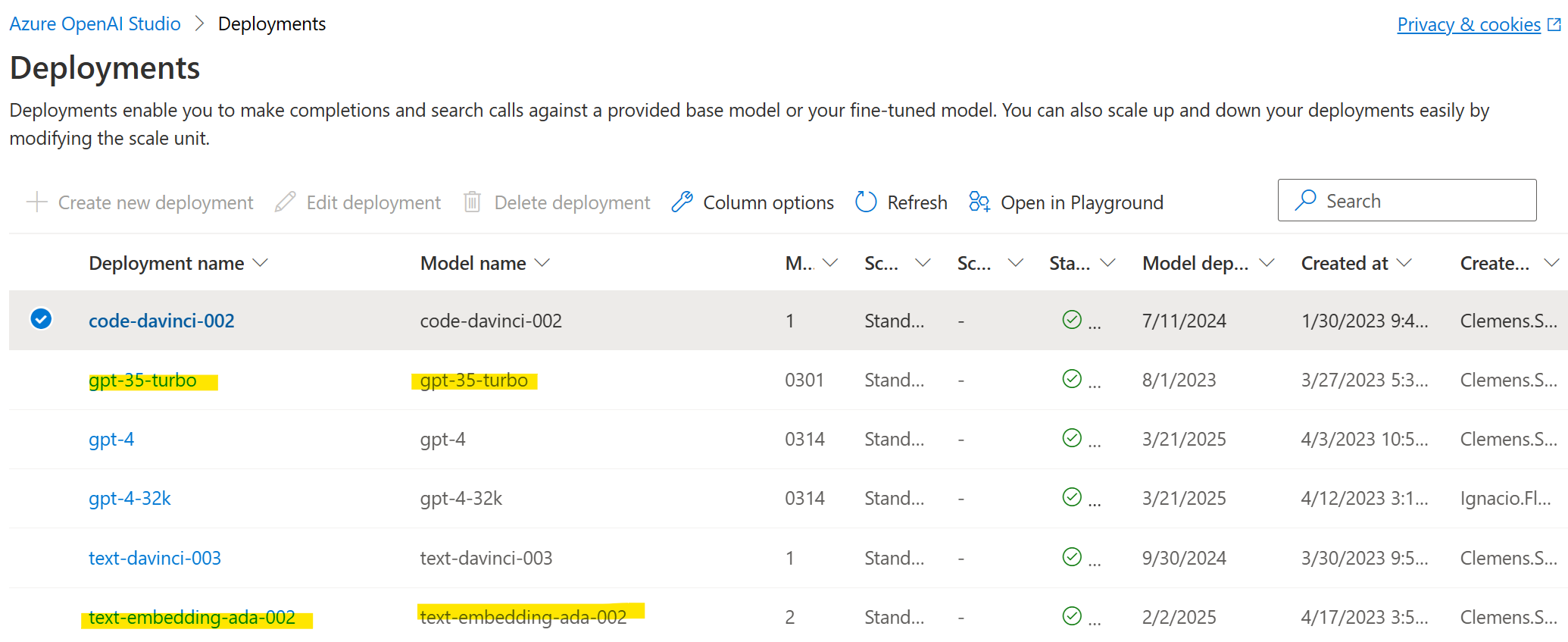Click deprecation date 8/1/2023

pyautogui.click(x=1179, y=380)
